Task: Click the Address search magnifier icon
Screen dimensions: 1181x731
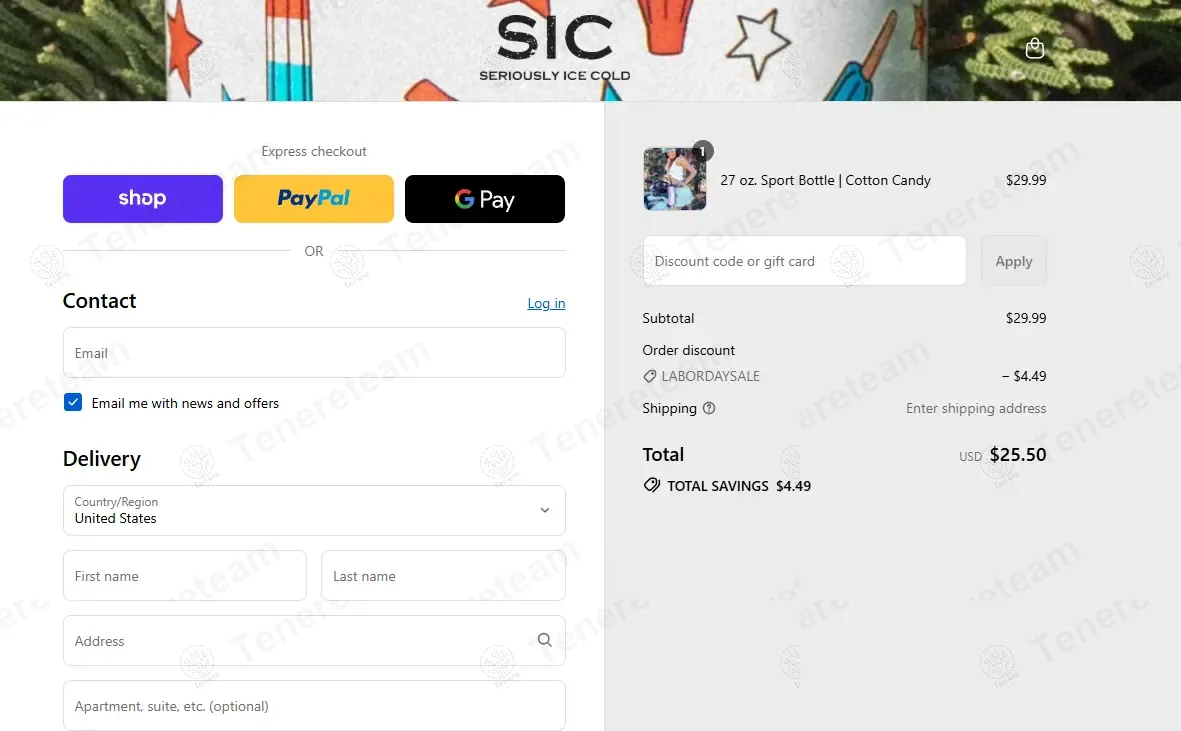Action: tap(545, 640)
